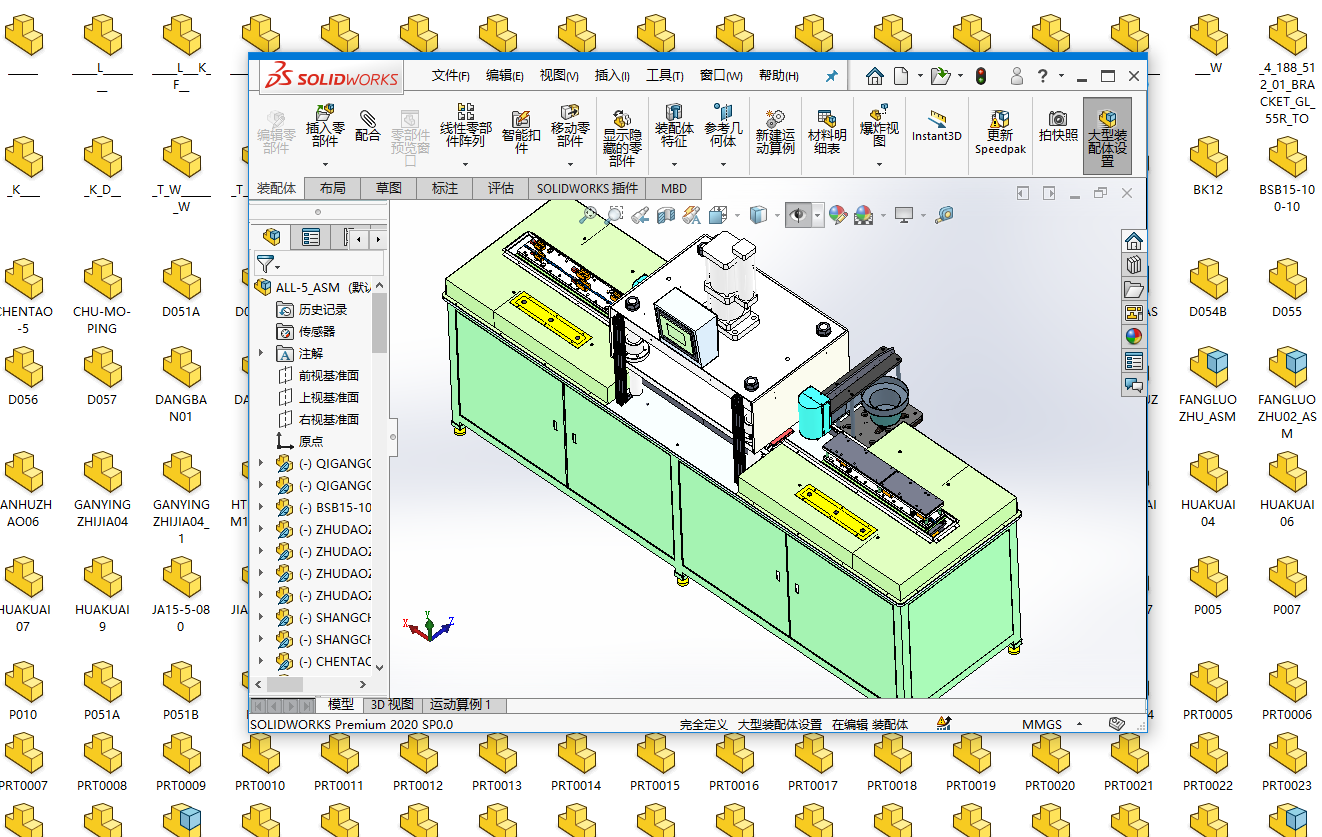This screenshot has height=837, width=1322.
Task: Create a new document via New icon
Action: tap(901, 76)
